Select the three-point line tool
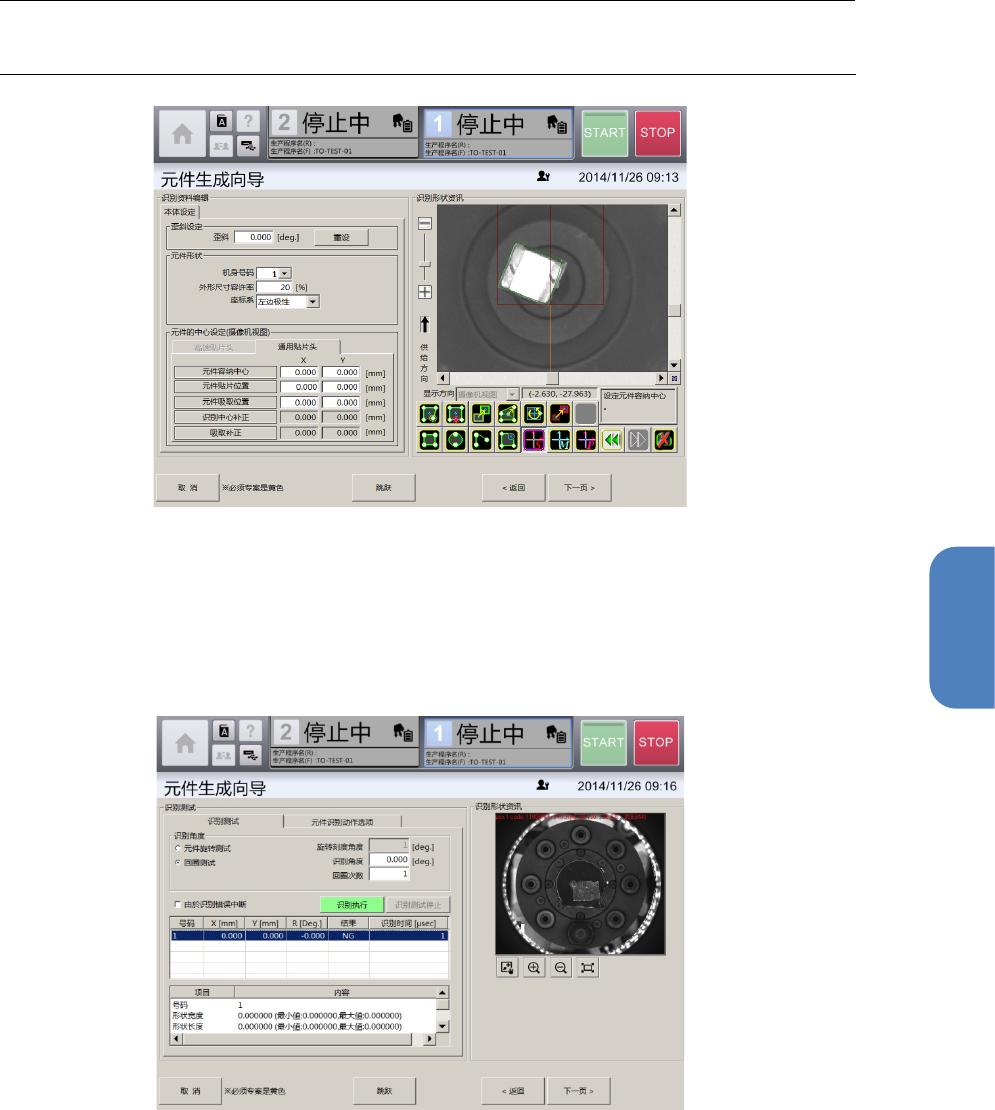This screenshot has height=1110, width=995. pos(482,440)
